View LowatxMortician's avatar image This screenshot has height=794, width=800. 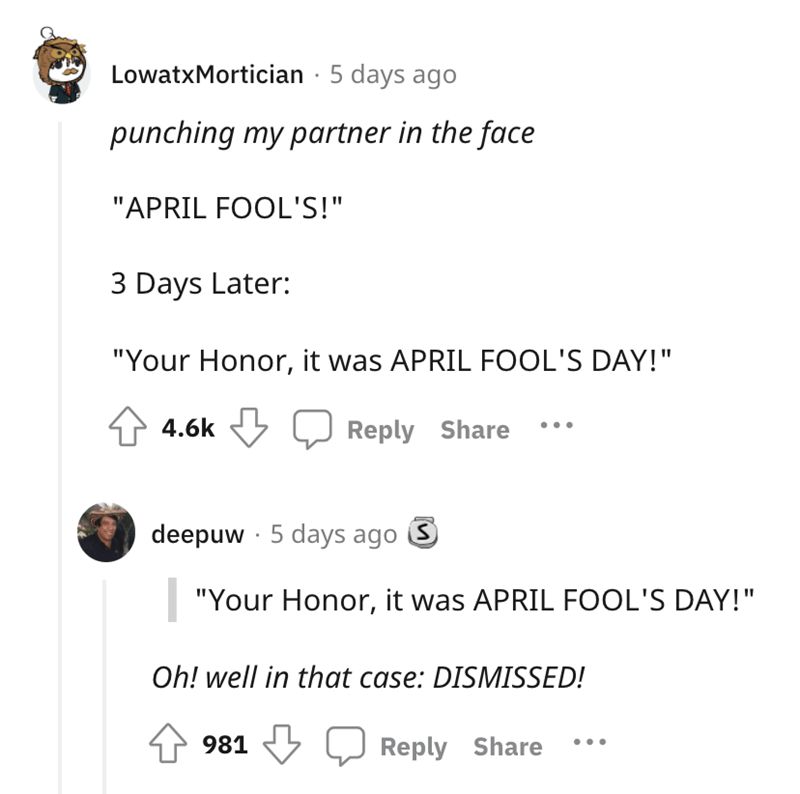[x=60, y=66]
